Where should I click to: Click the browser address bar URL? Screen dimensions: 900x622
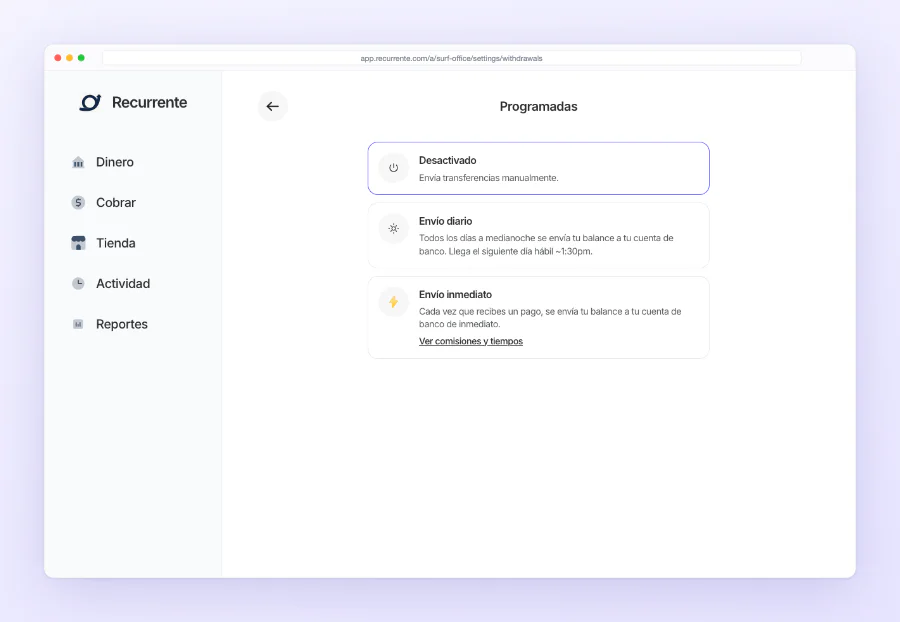(451, 58)
